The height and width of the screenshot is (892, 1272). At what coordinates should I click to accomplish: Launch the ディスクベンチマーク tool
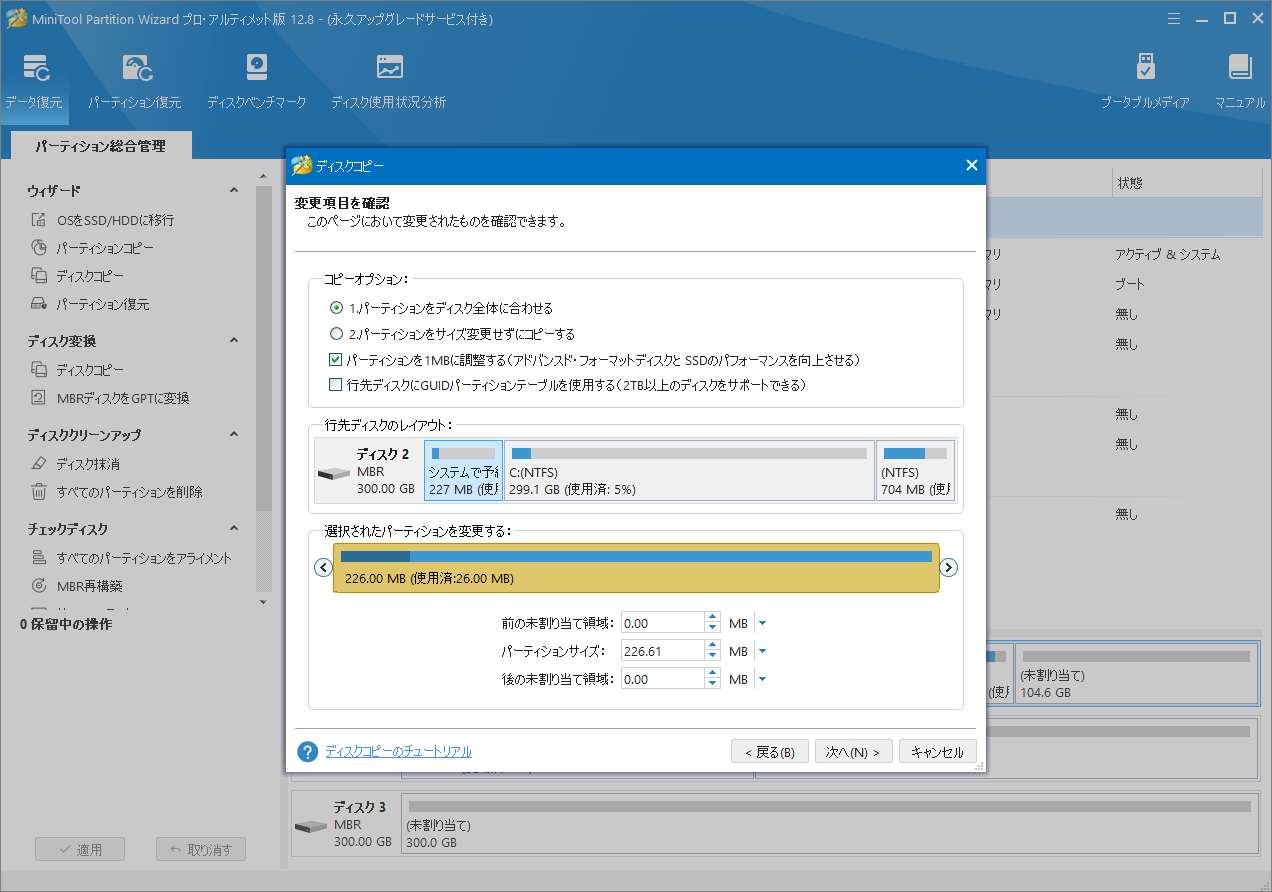click(x=257, y=68)
